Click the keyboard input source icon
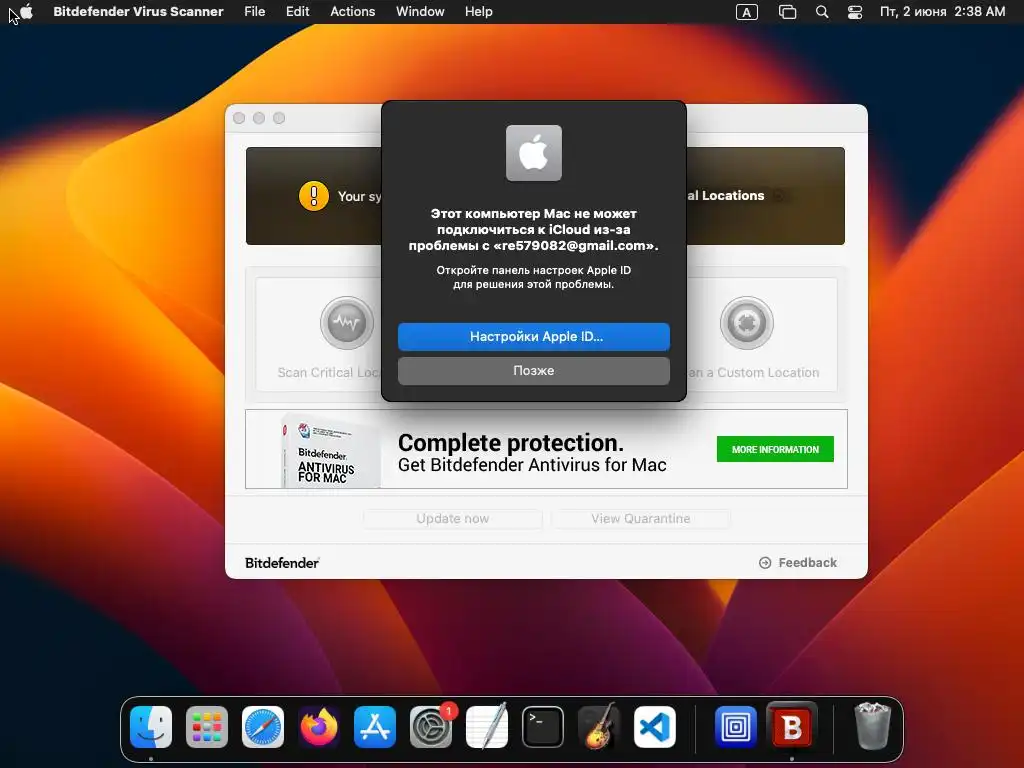Image resolution: width=1024 pixels, height=768 pixels. (x=746, y=12)
